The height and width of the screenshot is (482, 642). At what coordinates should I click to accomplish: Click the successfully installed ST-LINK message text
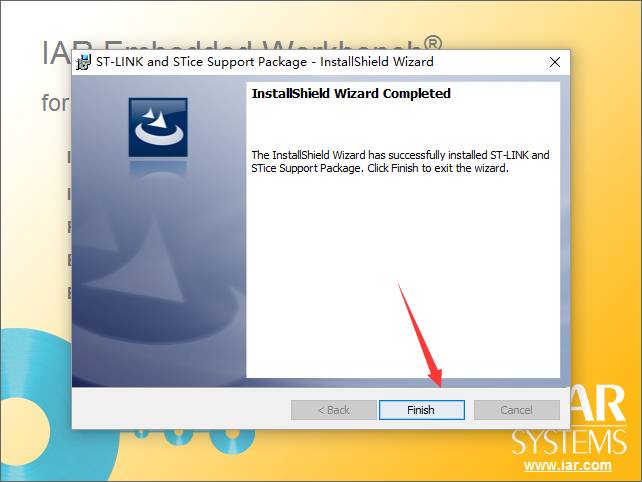click(x=400, y=161)
